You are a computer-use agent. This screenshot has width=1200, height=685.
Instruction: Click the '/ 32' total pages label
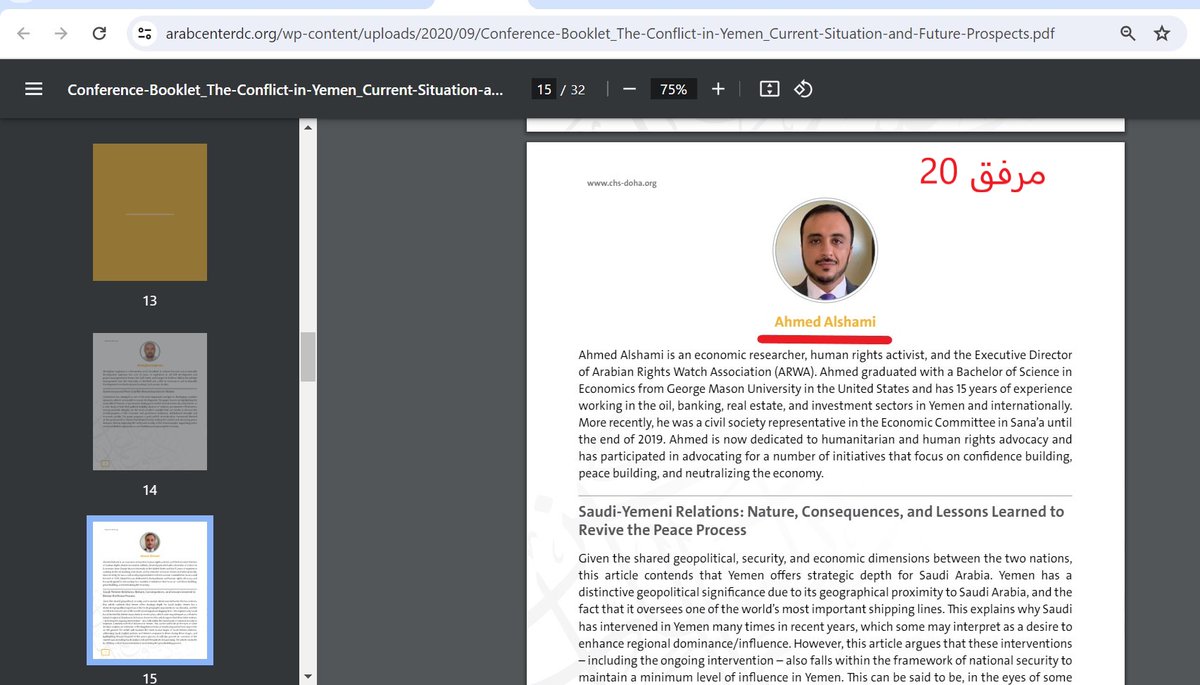573,89
